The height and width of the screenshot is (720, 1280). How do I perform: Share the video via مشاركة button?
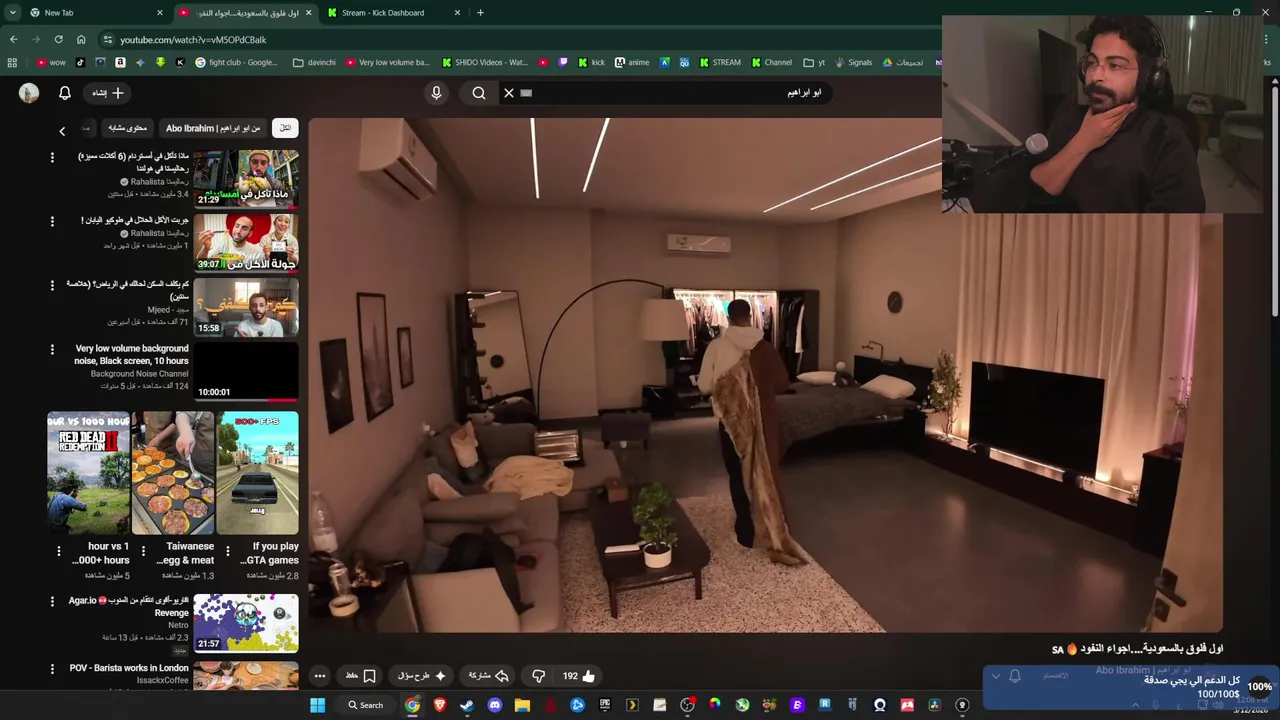point(489,676)
